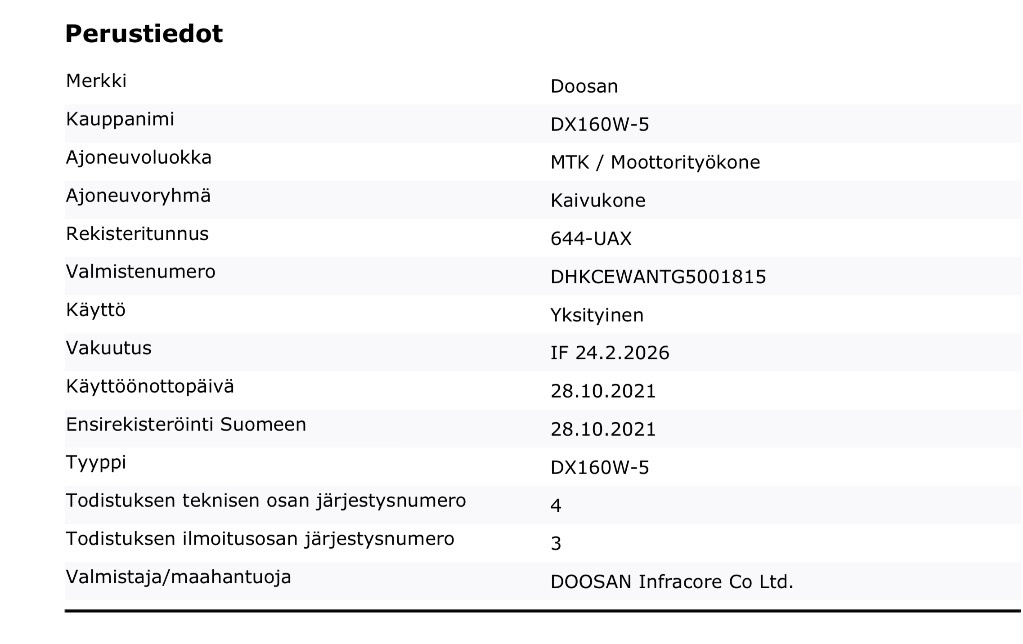Select the DOOSAN Infracore Co Ltd. value
The image size is (1023, 644).
672,581
